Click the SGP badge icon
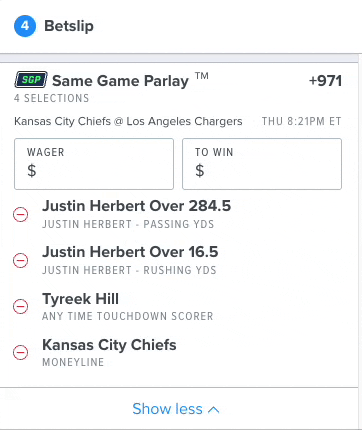Screen dimensions: 362x430 pyautogui.click(x=31, y=80)
